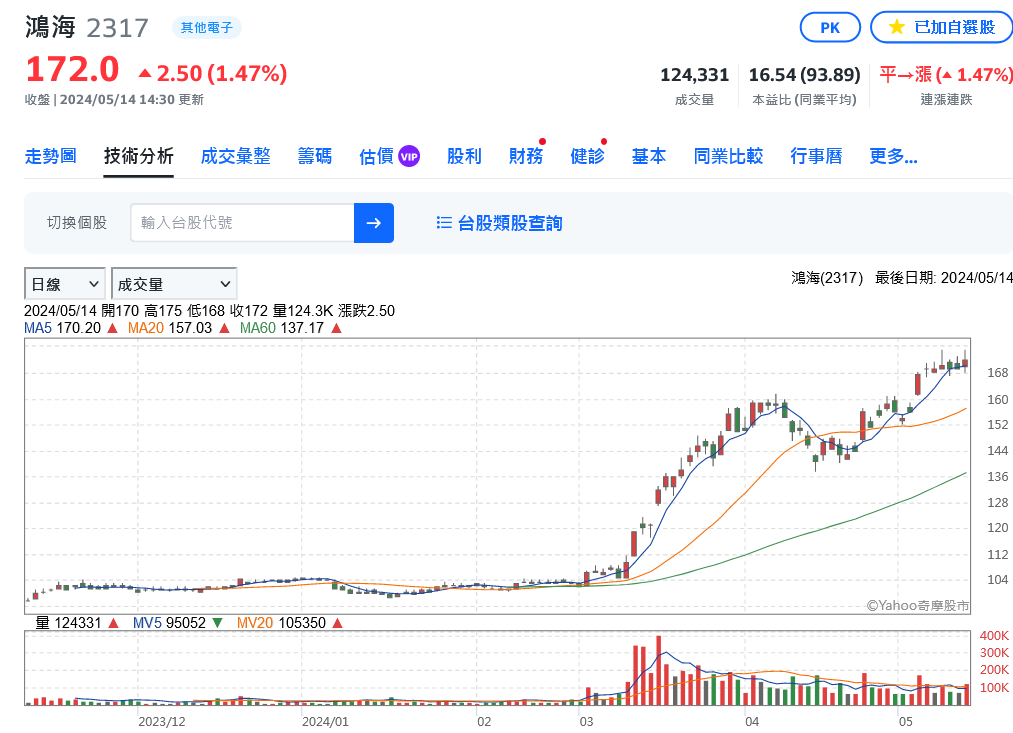Image resolution: width=1013 pixels, height=733 pixels.
Task: Open the 估價 tab
Action: [x=376, y=156]
